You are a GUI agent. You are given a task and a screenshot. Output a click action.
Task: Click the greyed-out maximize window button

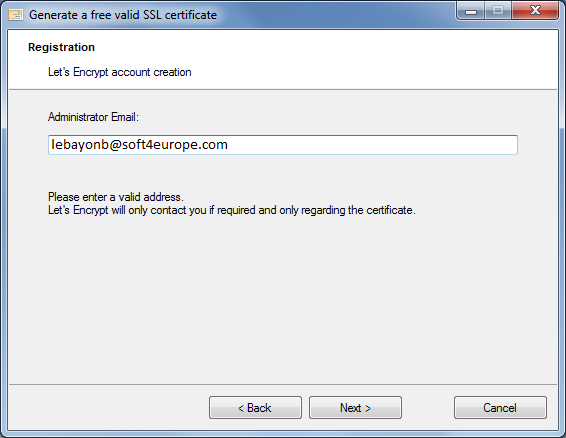[498, 11]
